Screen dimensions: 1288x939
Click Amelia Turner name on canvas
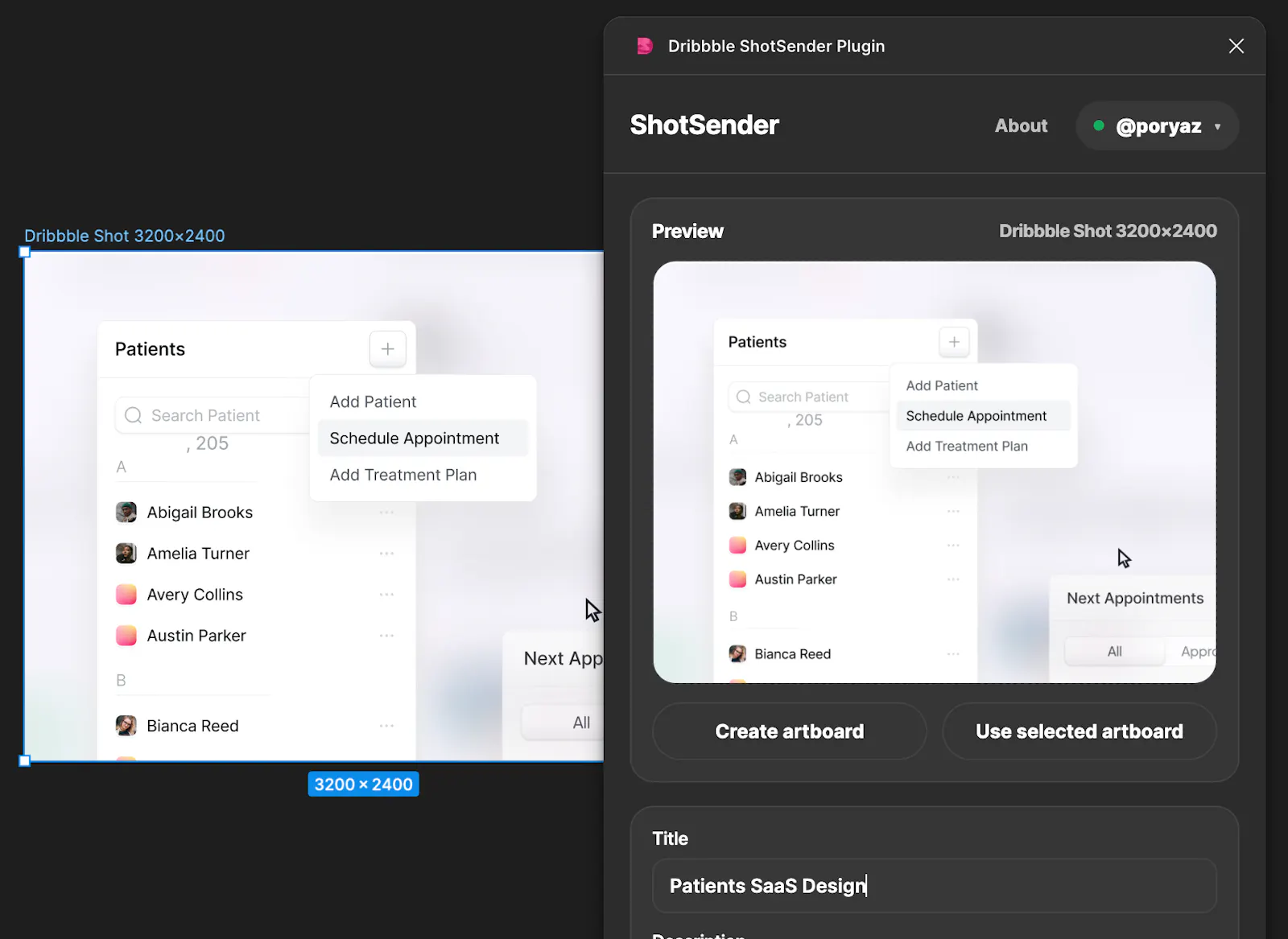click(198, 554)
